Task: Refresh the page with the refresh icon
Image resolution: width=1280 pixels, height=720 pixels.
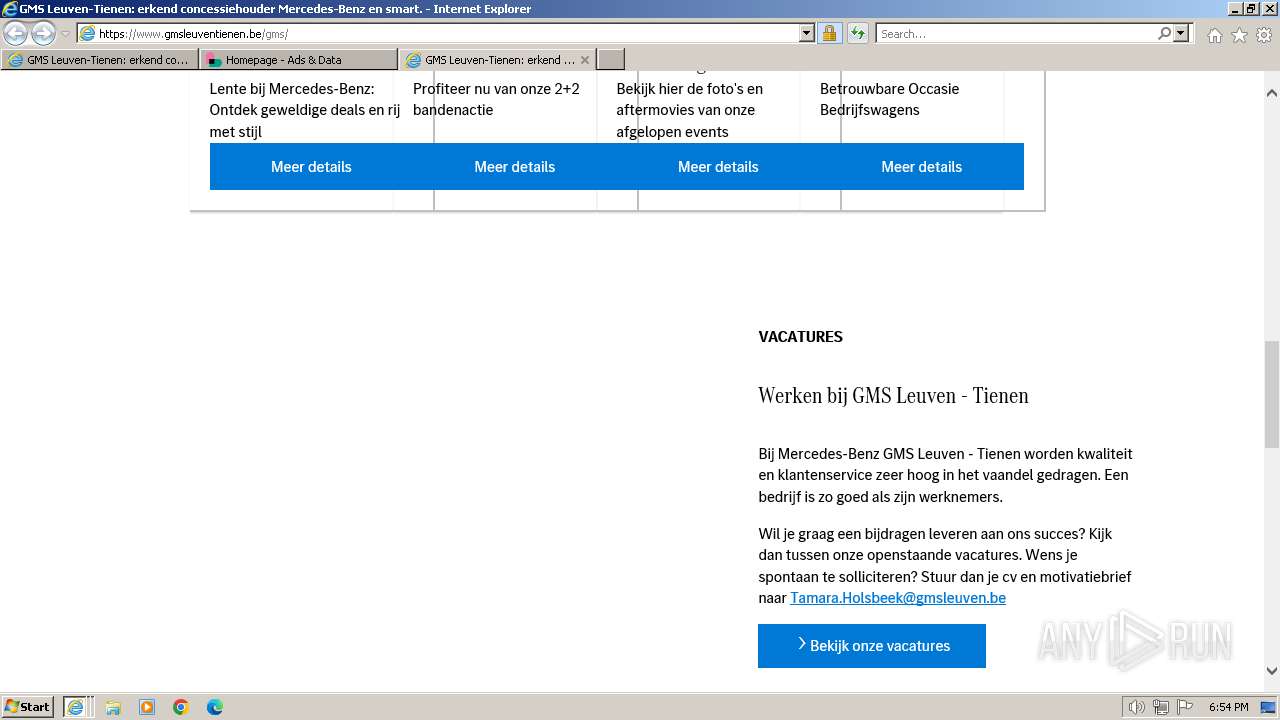Action: pos(858,33)
